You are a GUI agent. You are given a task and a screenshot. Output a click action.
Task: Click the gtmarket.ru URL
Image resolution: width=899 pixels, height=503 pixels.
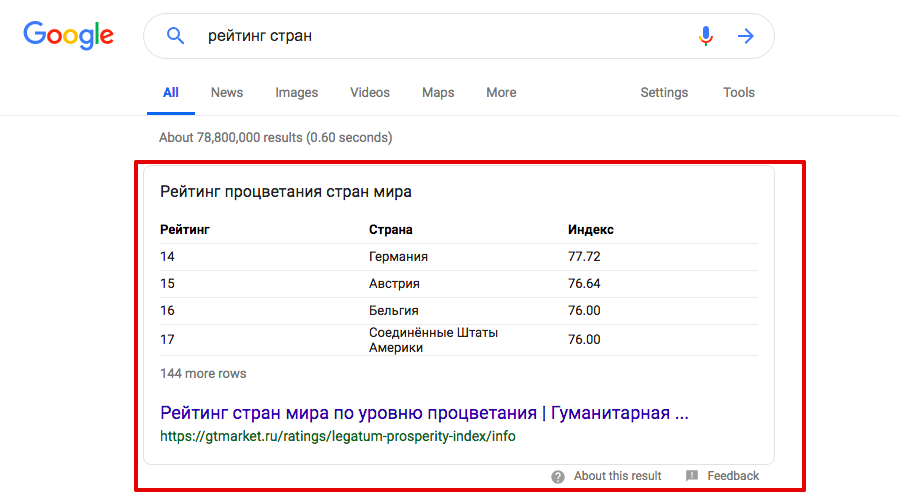tap(338, 436)
